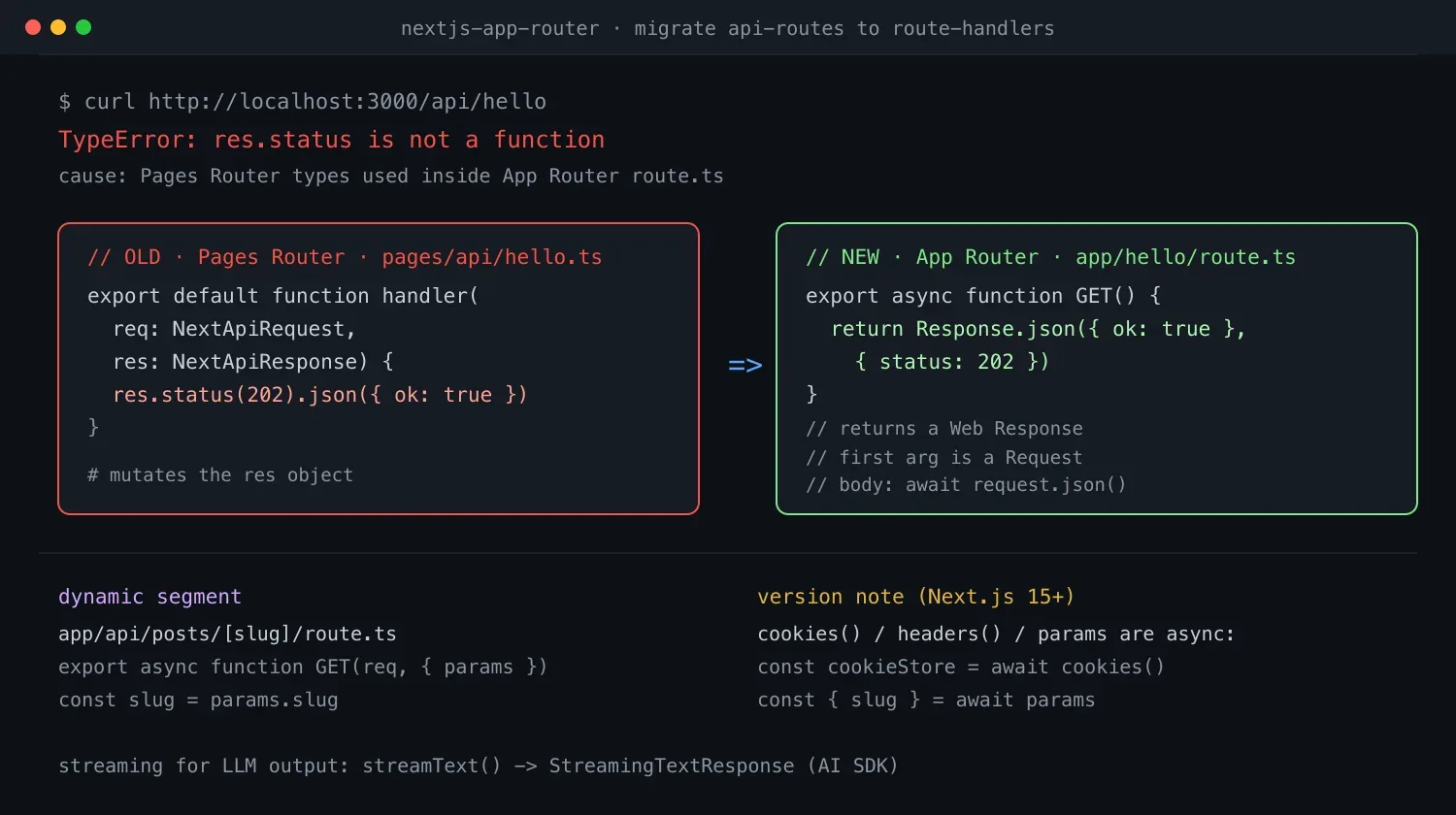Click the '// OLD · Pages Router' comment header
Viewport: 1456px width, 815px height.
(345, 257)
